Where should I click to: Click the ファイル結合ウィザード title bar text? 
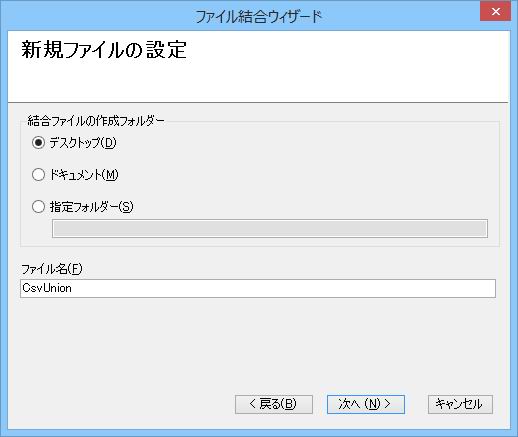258,17
